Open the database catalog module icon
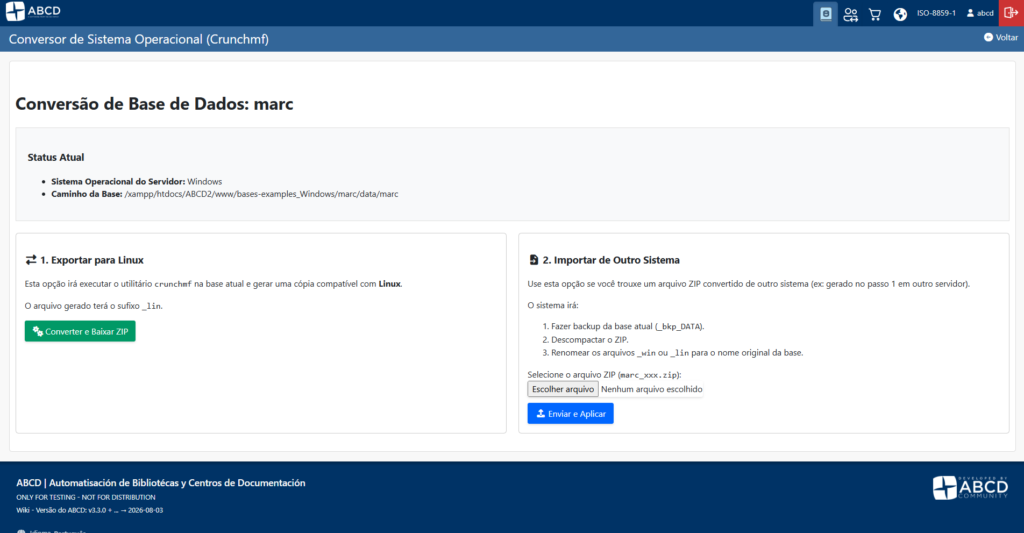Image resolution: width=1024 pixels, height=533 pixels. pos(825,14)
